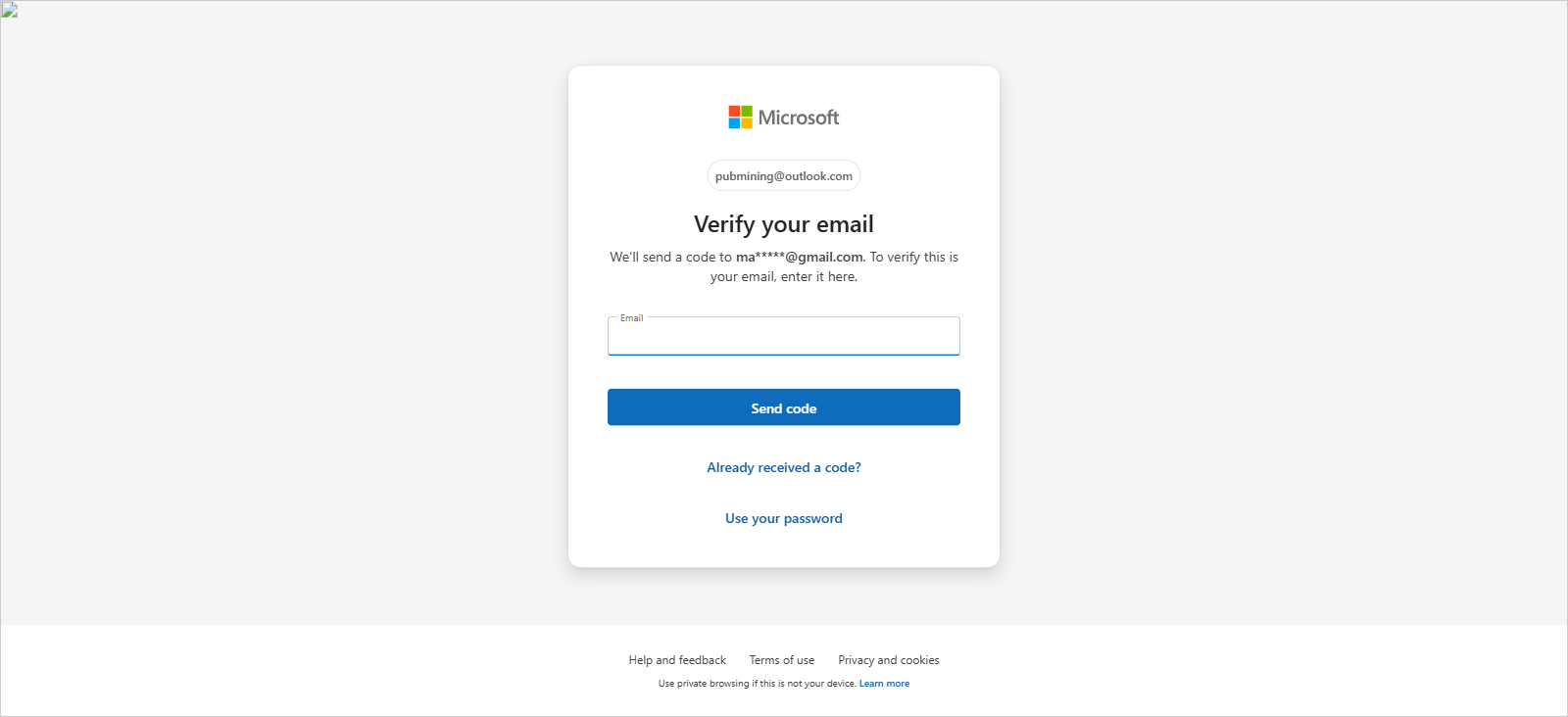
Task: Open the Terms of use link
Action: [781, 660]
